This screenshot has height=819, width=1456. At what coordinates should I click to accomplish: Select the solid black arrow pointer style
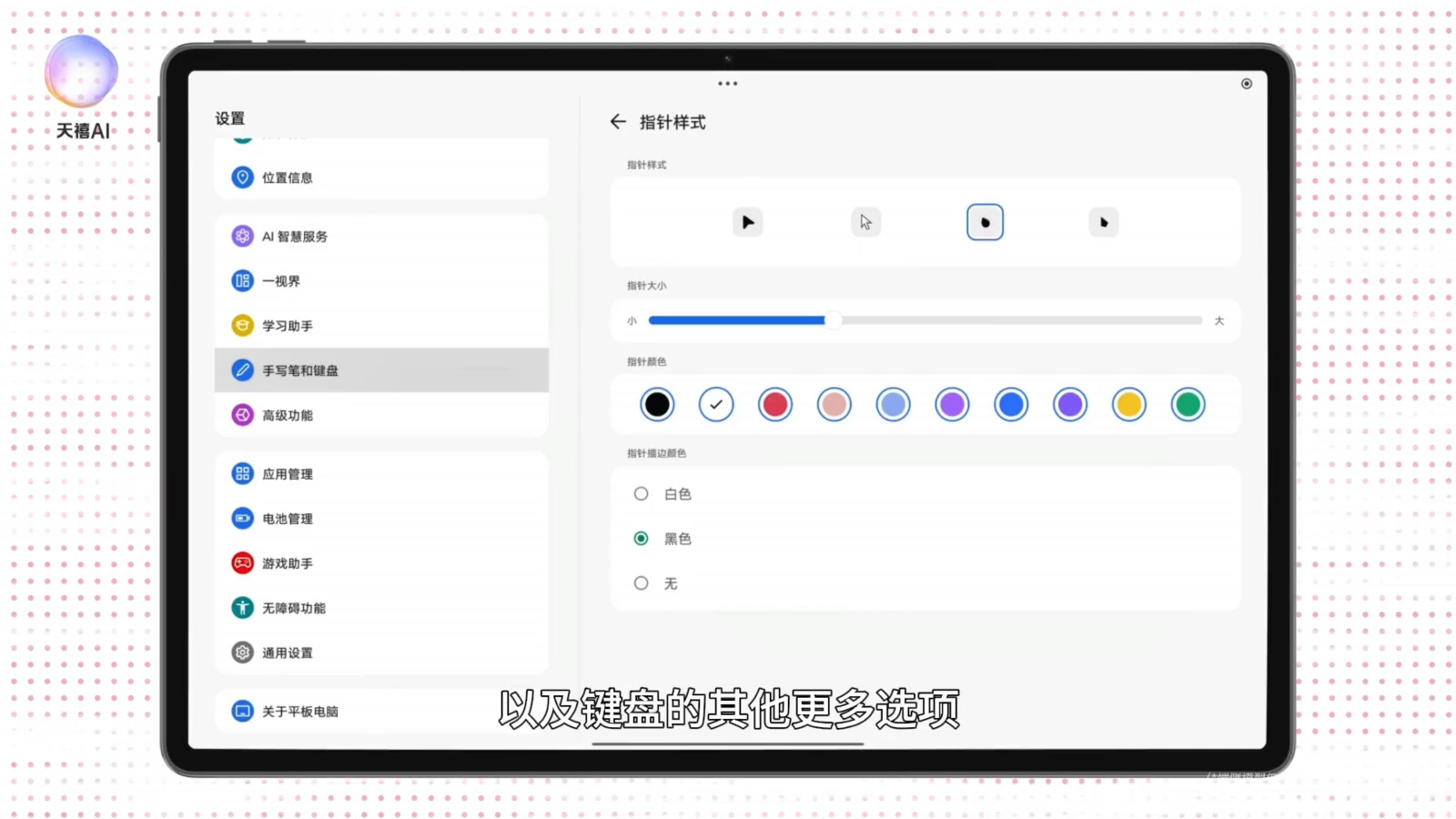click(747, 222)
